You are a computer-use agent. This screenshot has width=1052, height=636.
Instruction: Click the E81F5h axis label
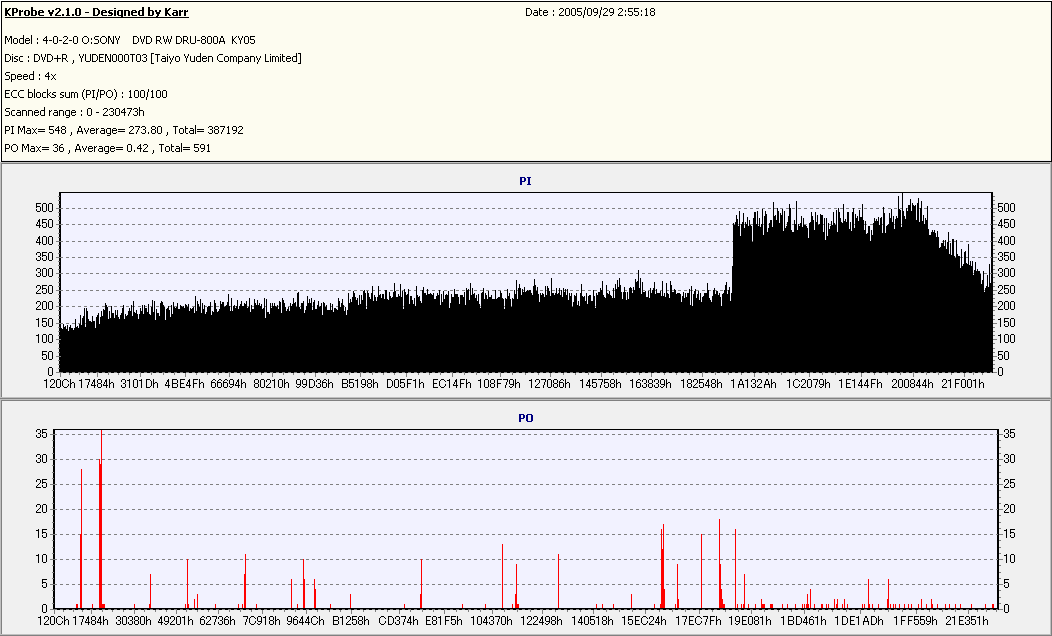click(x=443, y=621)
